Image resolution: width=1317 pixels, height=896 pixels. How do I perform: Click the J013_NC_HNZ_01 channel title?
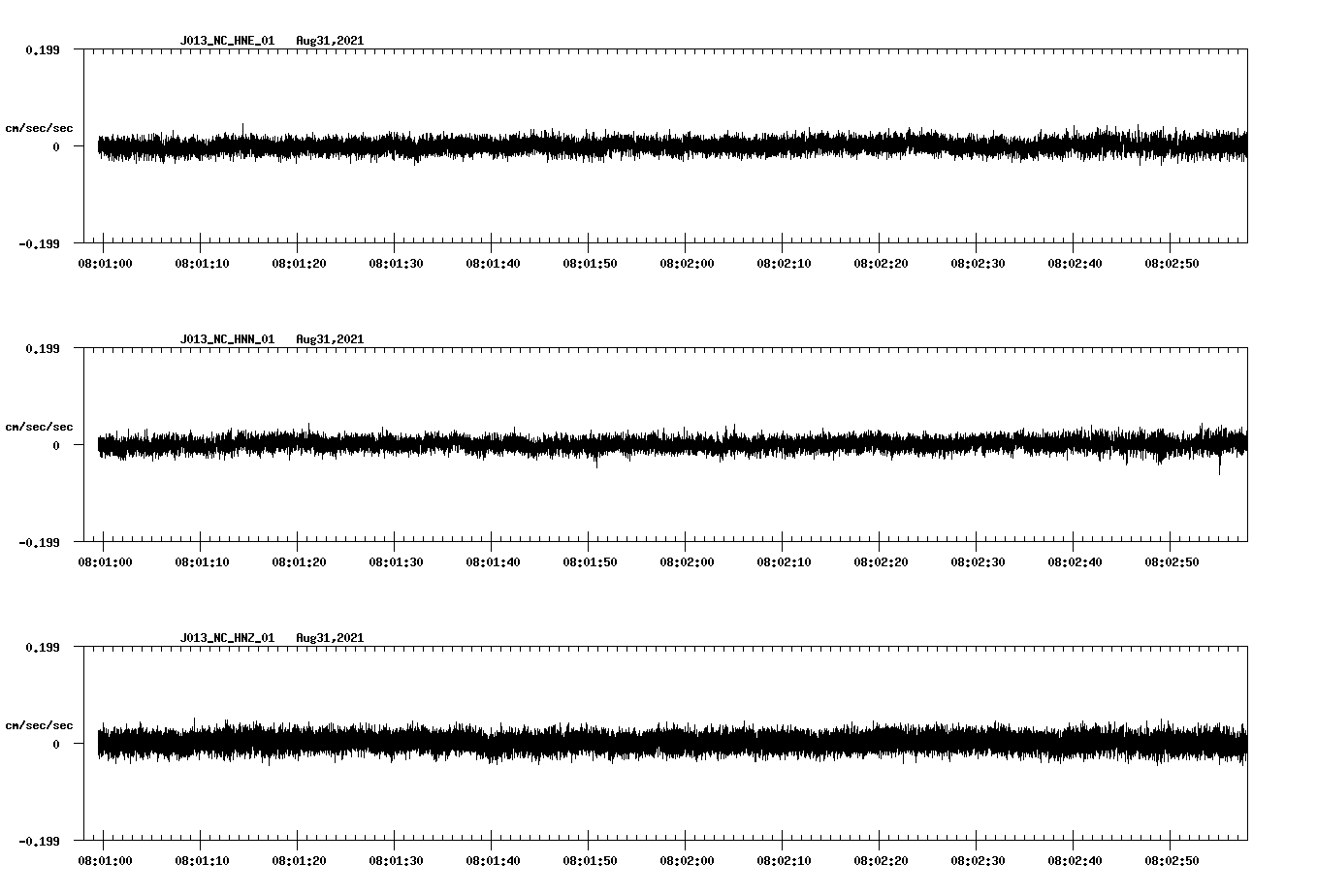[x=227, y=638]
